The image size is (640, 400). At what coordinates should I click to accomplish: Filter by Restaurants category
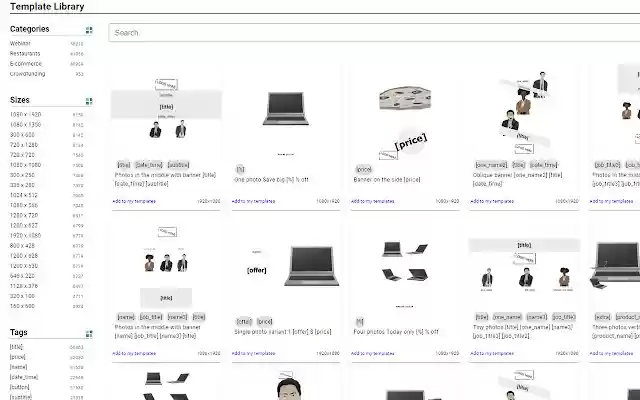25,53
